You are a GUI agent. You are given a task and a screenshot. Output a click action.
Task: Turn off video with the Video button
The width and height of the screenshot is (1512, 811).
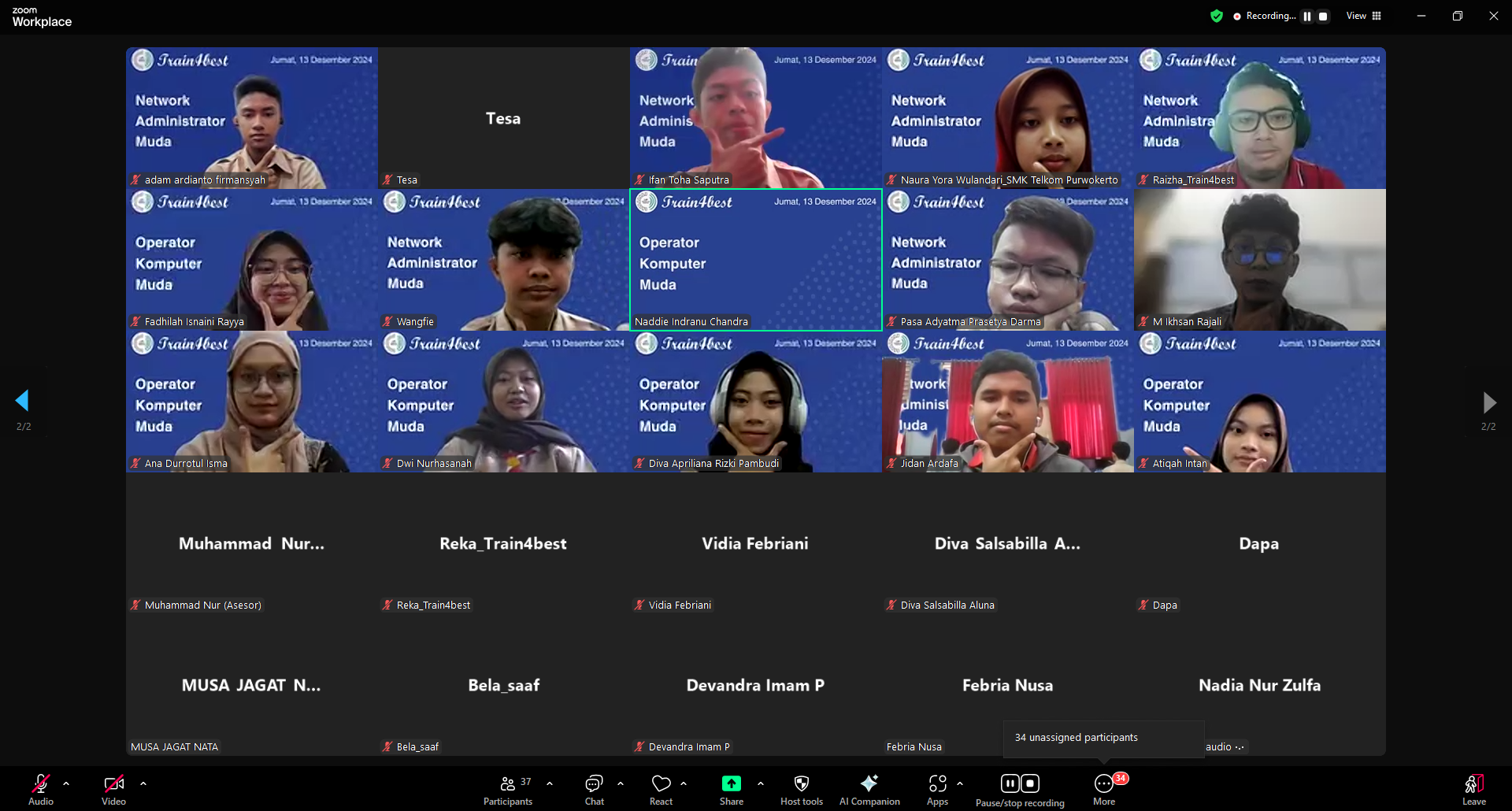click(113, 785)
